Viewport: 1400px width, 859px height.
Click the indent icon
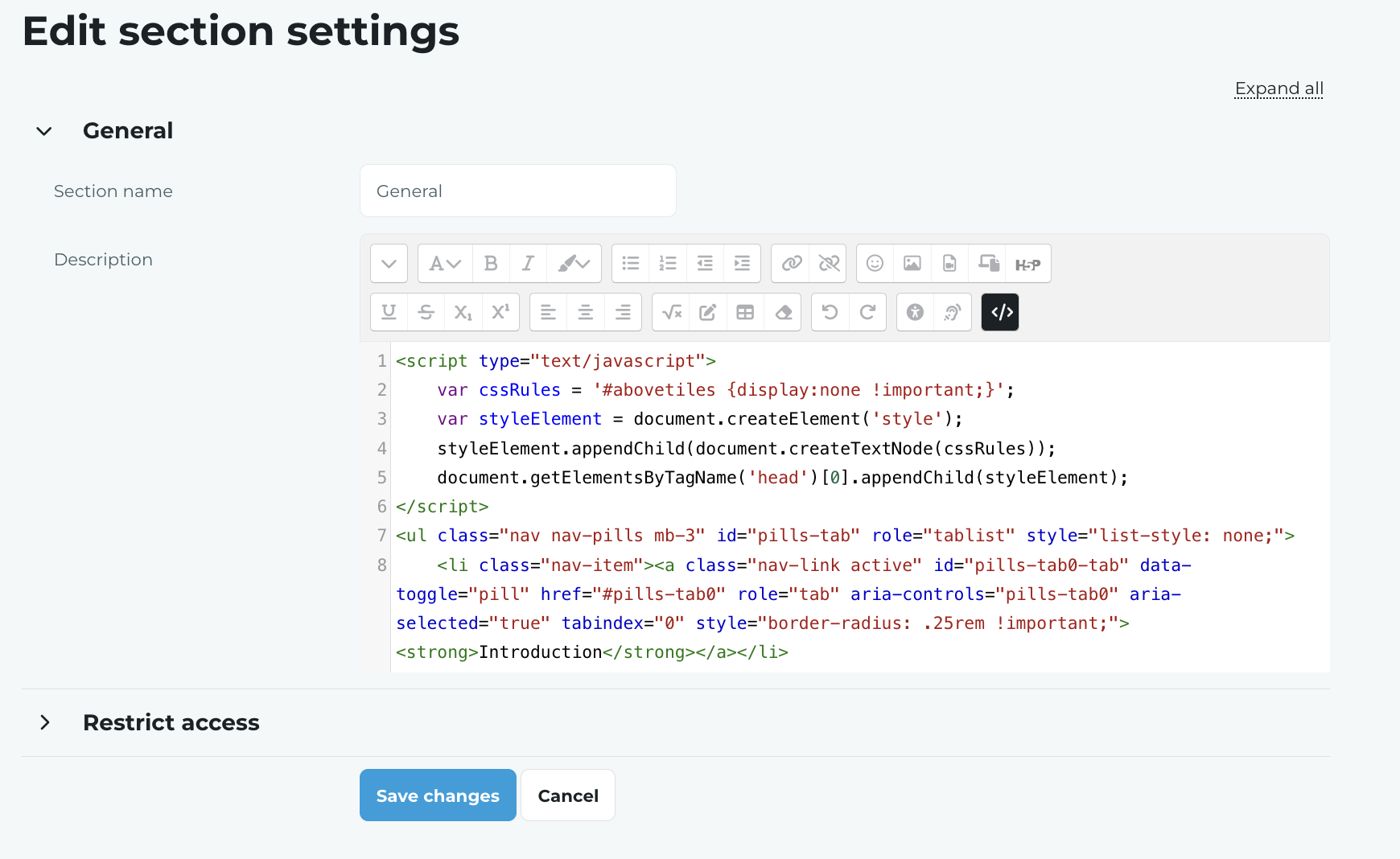coord(742,264)
